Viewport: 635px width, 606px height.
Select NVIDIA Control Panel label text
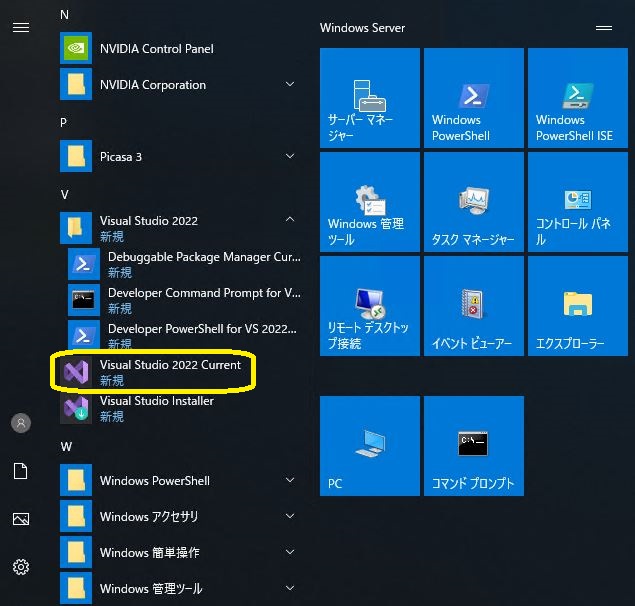pos(157,49)
